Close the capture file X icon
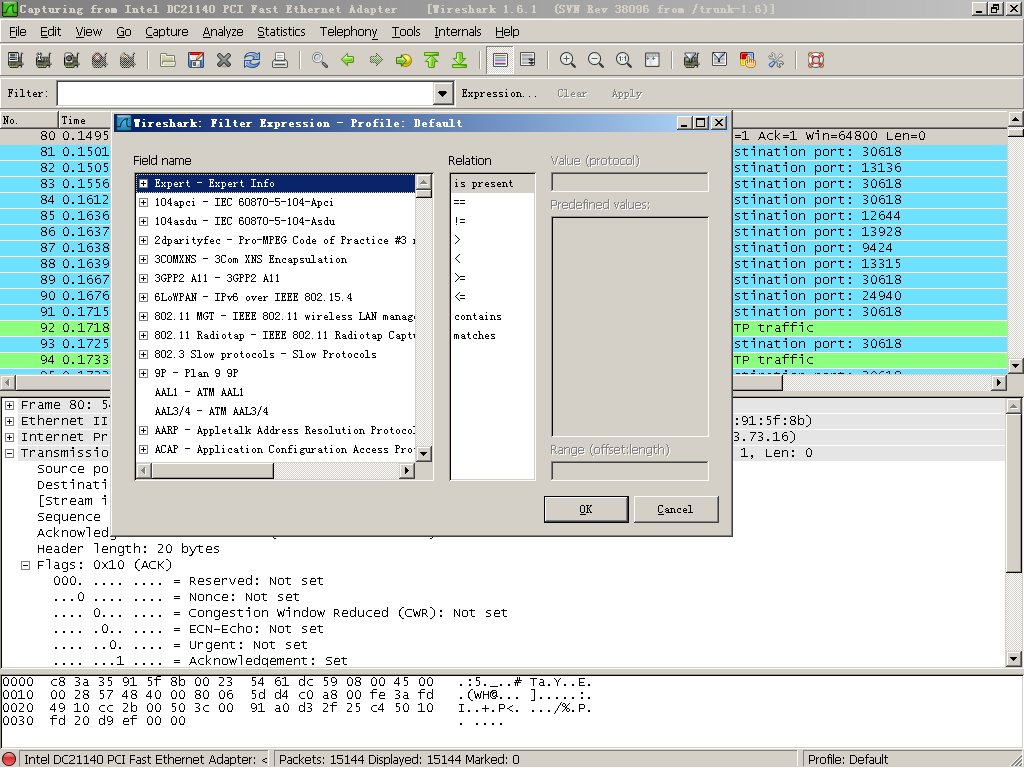 (224, 60)
